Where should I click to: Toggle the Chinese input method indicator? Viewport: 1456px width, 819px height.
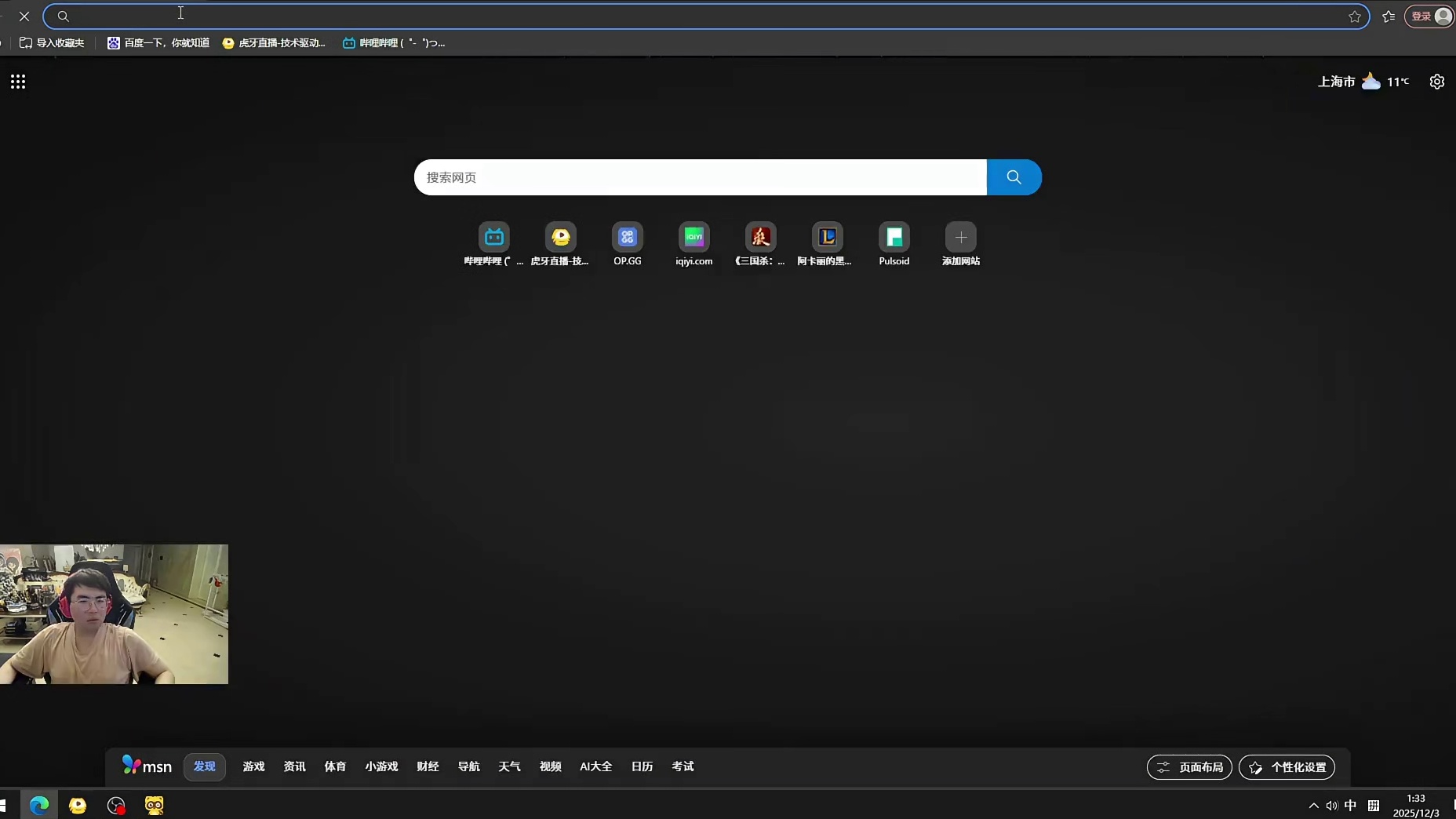point(1350,806)
